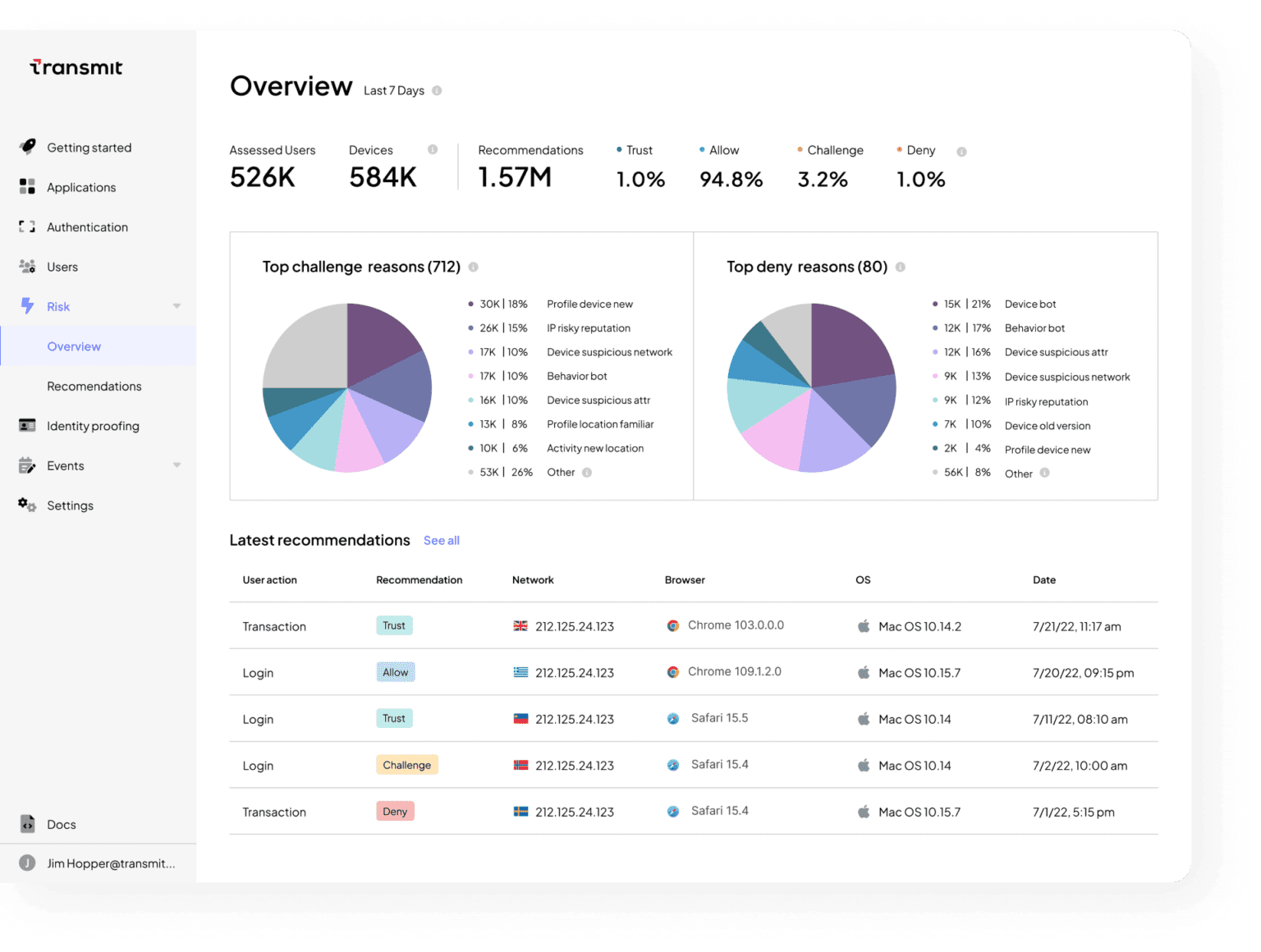Click the info icon next to Top challenge reasons
1261x952 pixels.
click(473, 267)
